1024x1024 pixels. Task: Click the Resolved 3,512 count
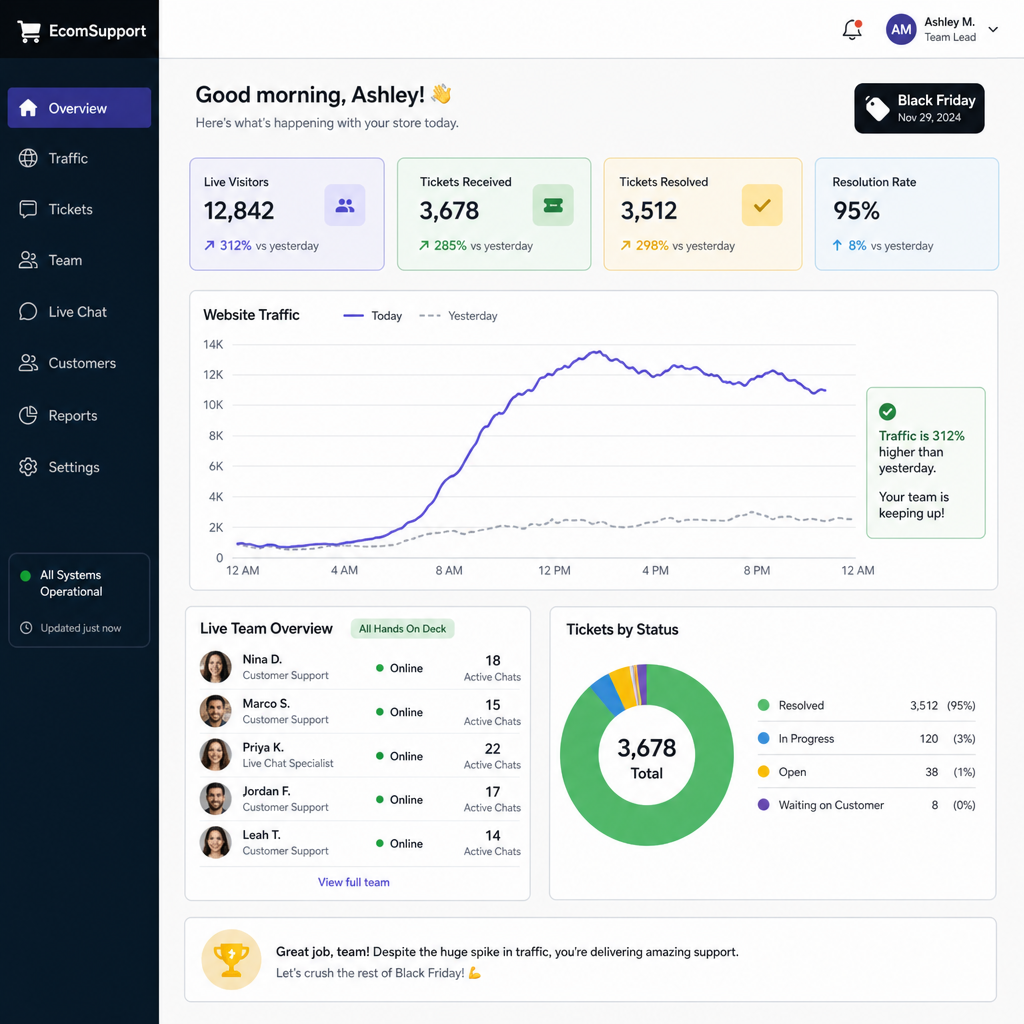[x=923, y=706]
